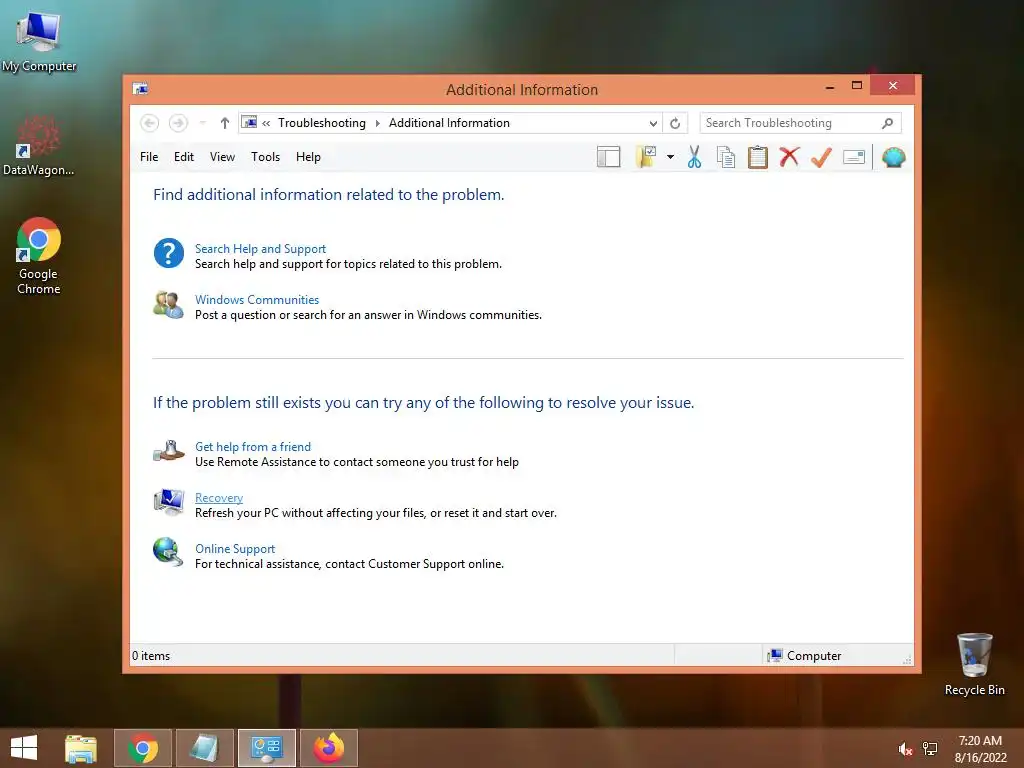Screen dimensions: 1024x768
Task: Click the red X Delete icon
Action: [789, 157]
